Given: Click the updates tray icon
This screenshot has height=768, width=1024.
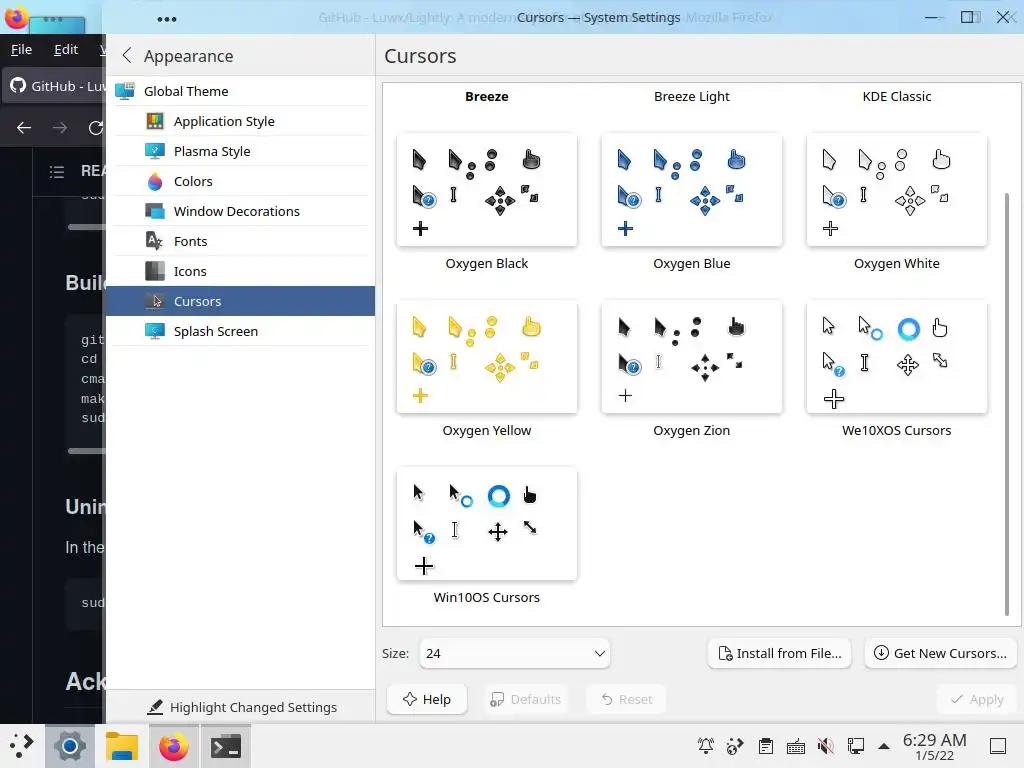Looking at the screenshot, I should point(736,746).
